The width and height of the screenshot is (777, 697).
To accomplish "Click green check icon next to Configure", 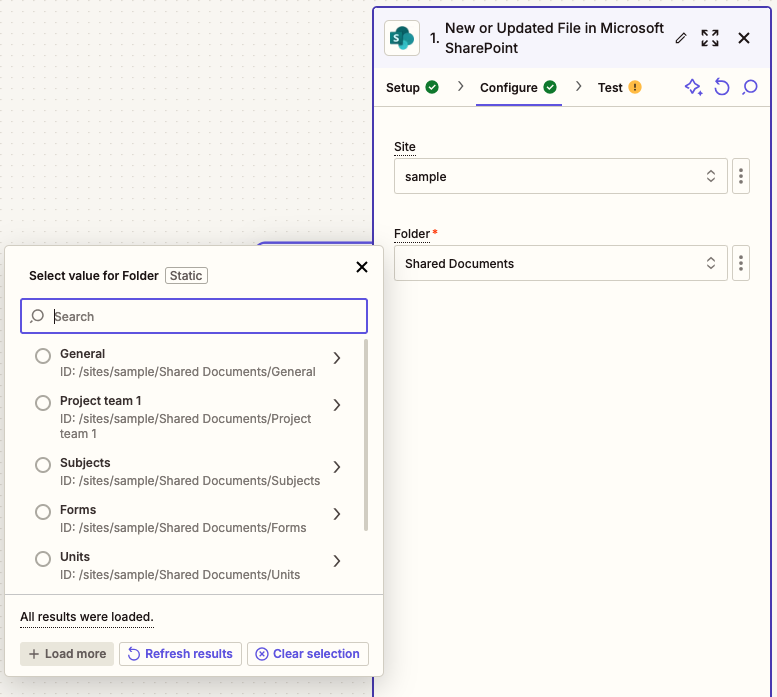I will tap(550, 87).
